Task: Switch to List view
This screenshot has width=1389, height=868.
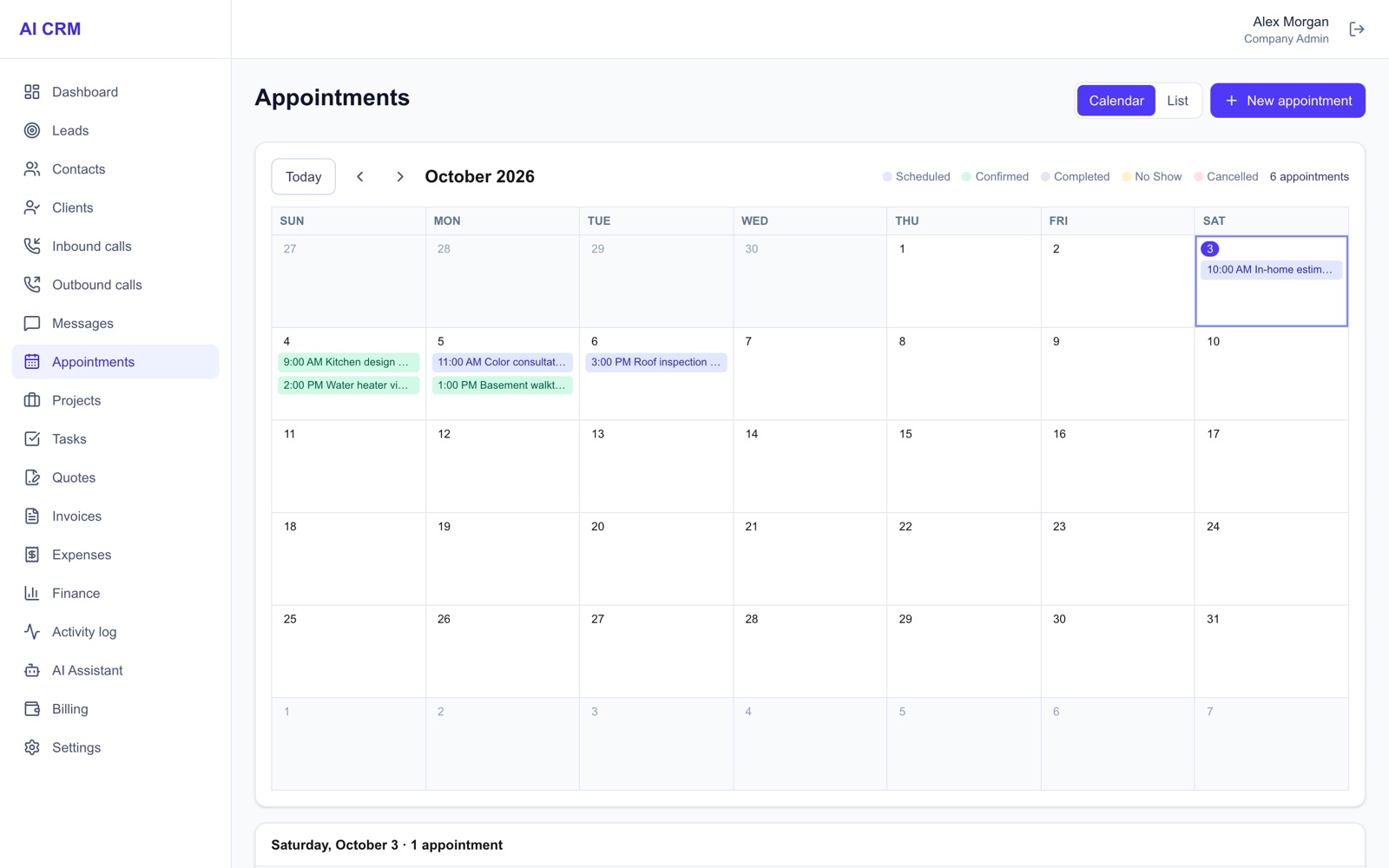Action: tap(1177, 101)
